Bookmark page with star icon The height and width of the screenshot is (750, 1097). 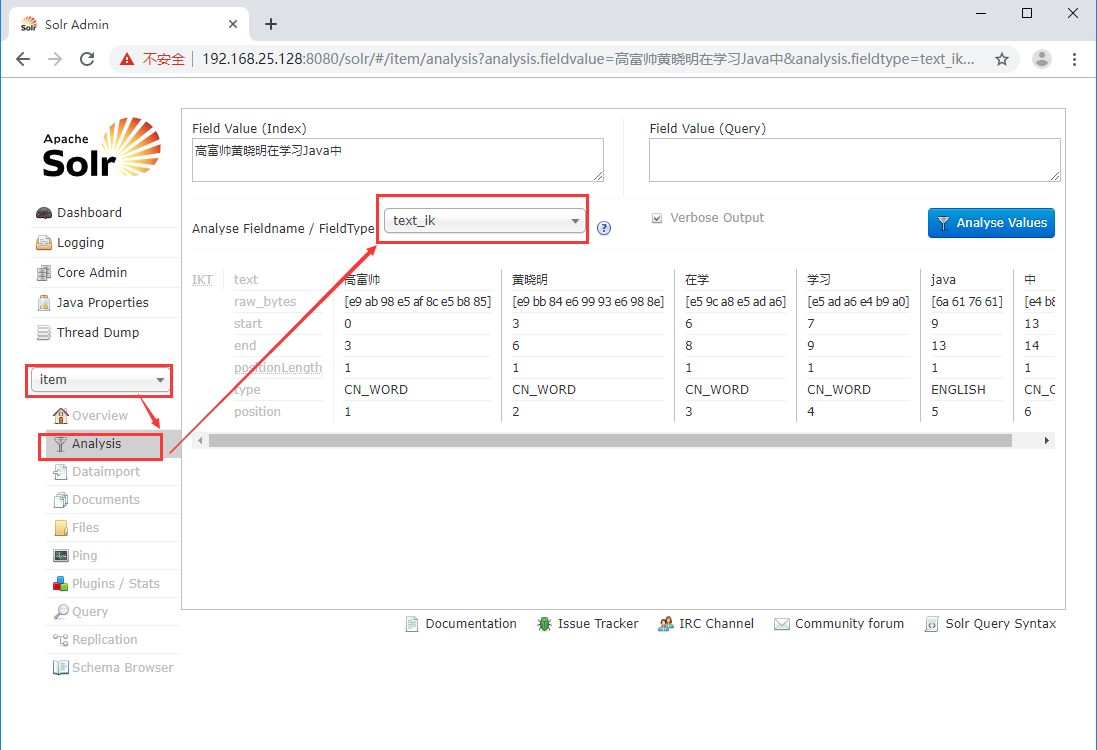(x=1002, y=59)
